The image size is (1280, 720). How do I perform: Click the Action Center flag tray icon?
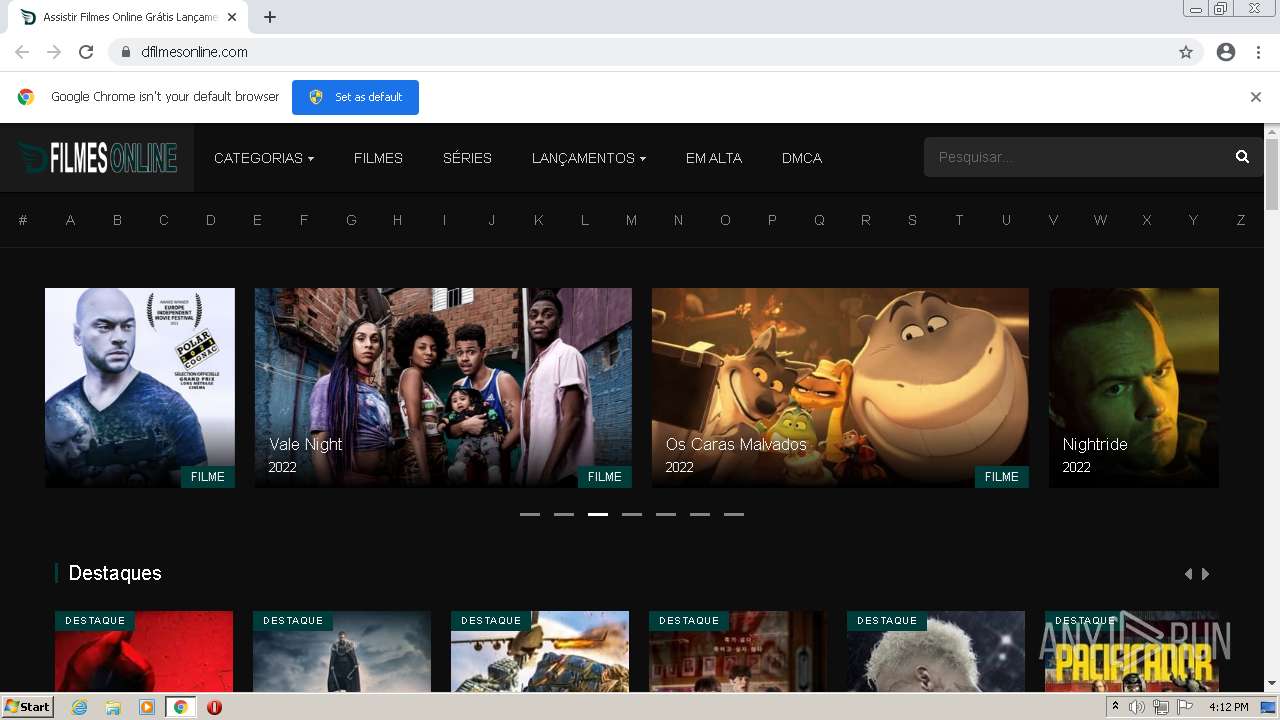[x=1185, y=707]
